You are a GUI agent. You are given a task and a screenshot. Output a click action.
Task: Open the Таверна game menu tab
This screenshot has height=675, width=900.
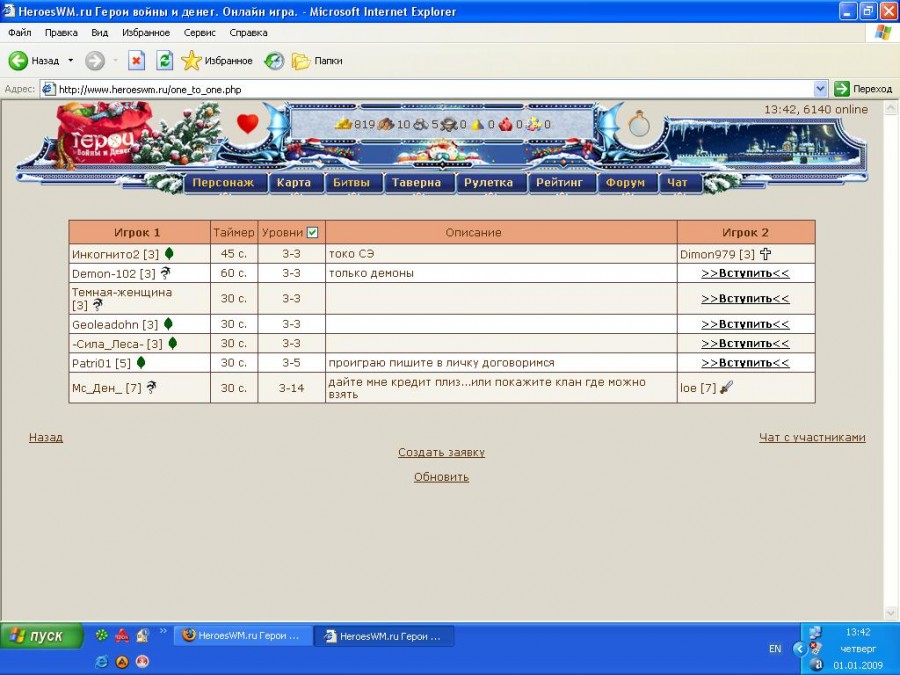click(x=416, y=183)
